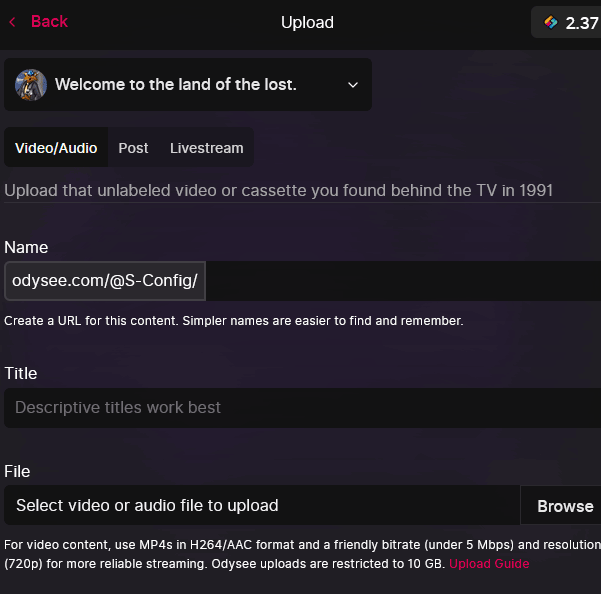Browse for a file to upload
Viewport: 601px width, 594px height.
[x=561, y=506]
